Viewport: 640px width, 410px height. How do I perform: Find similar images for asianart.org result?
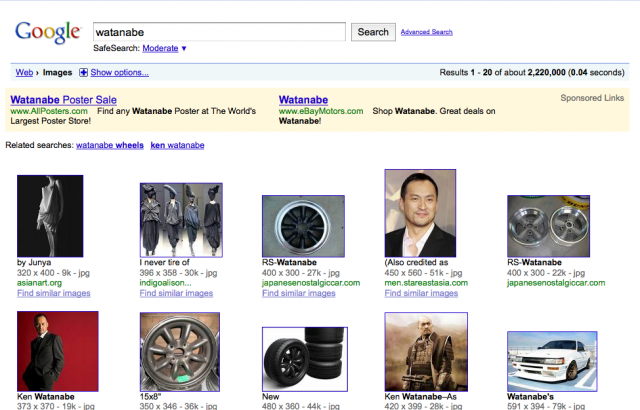[54, 293]
